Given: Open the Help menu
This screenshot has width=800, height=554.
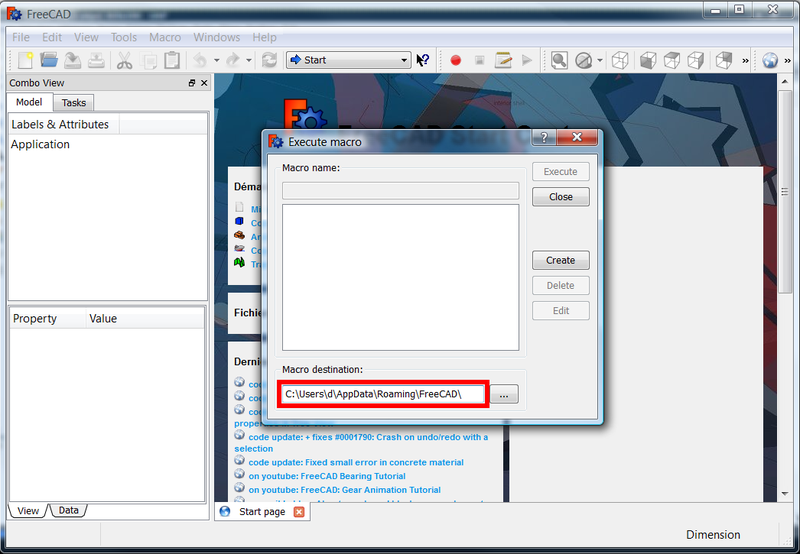Looking at the screenshot, I should [x=264, y=37].
